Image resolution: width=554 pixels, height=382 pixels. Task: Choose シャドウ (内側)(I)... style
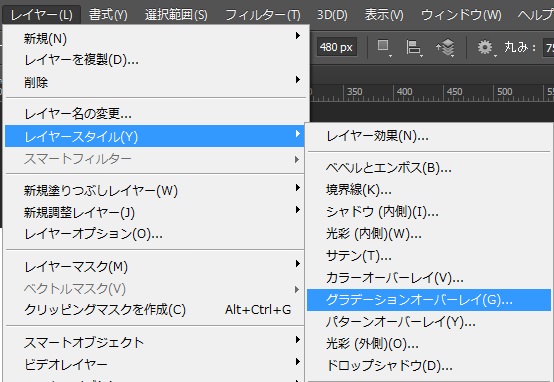tap(429, 212)
